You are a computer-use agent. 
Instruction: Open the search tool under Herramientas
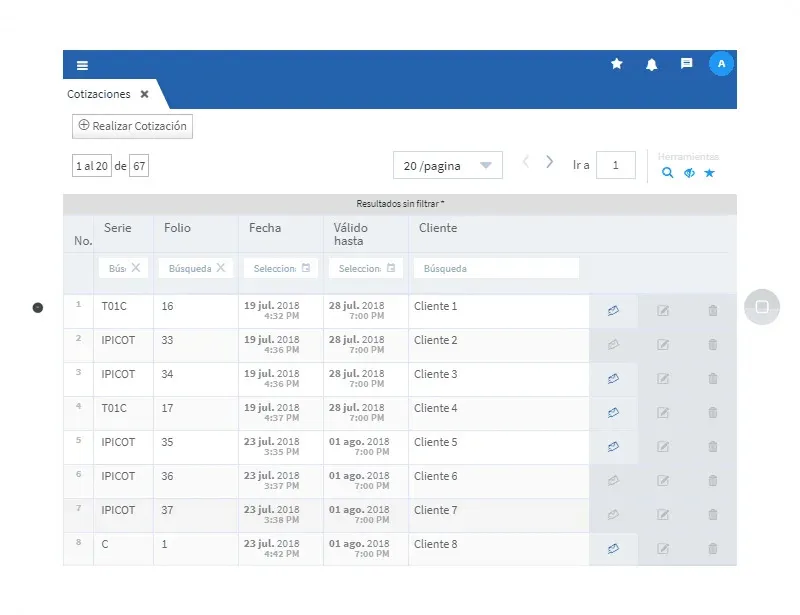(668, 172)
